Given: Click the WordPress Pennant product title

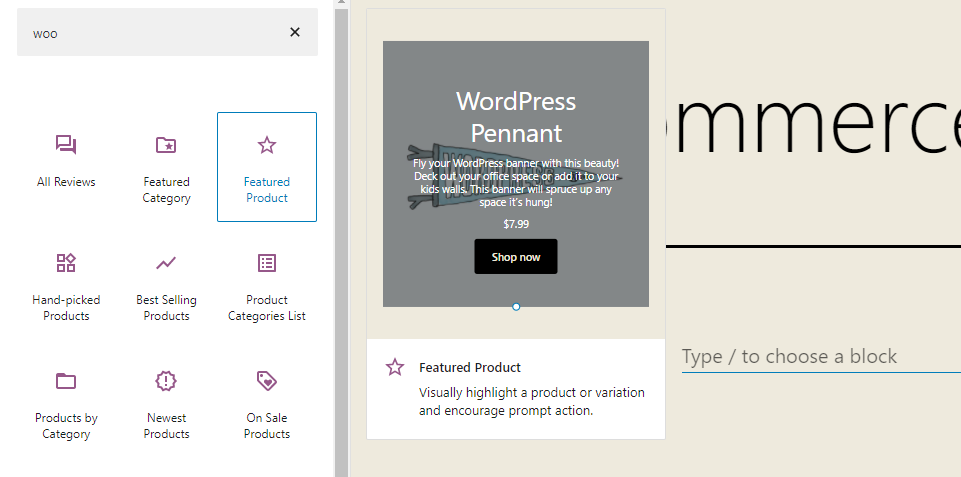Looking at the screenshot, I should (516, 116).
